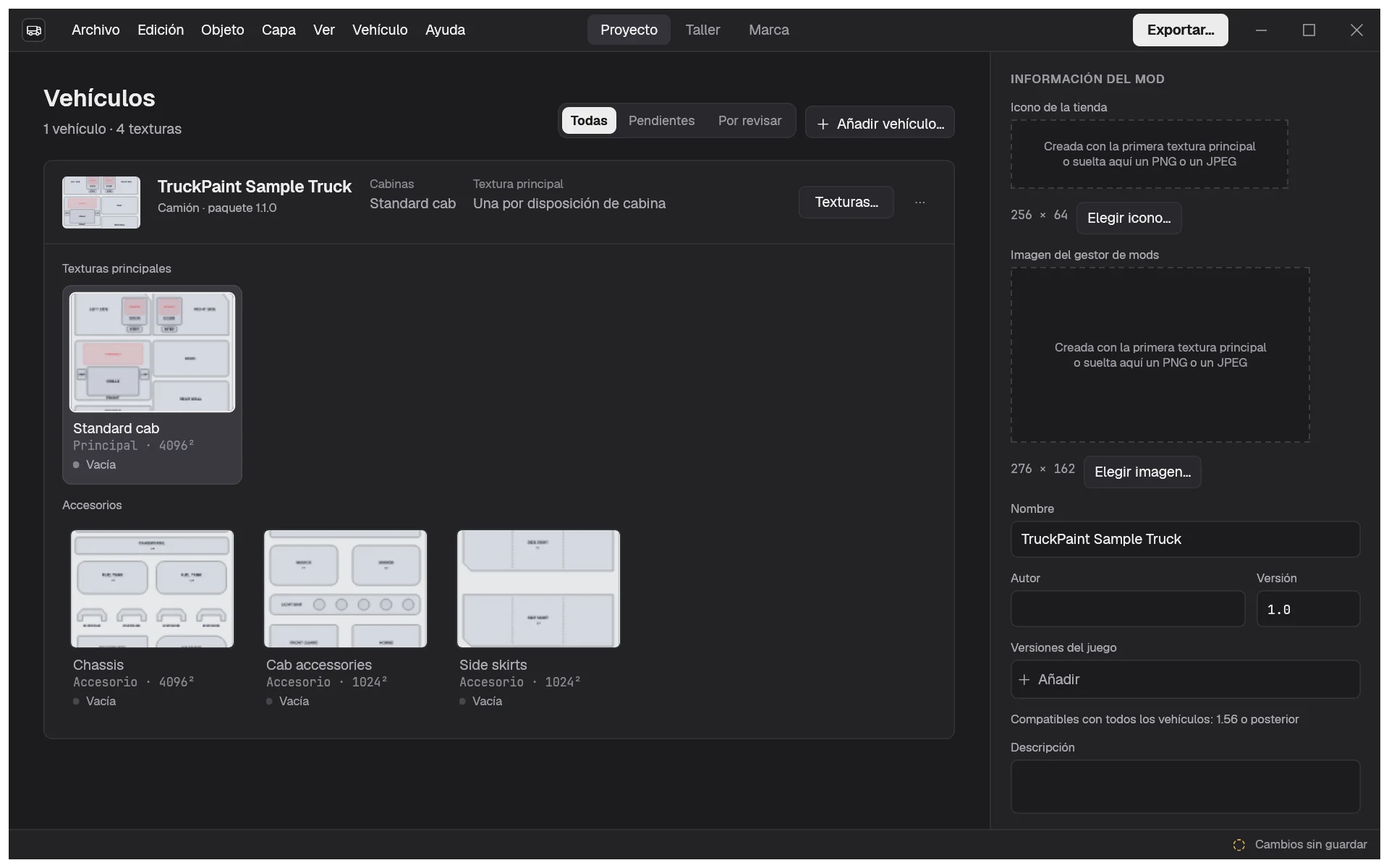The height and width of the screenshot is (868, 1389).
Task: Switch to the Marca tab
Action: pos(768,30)
